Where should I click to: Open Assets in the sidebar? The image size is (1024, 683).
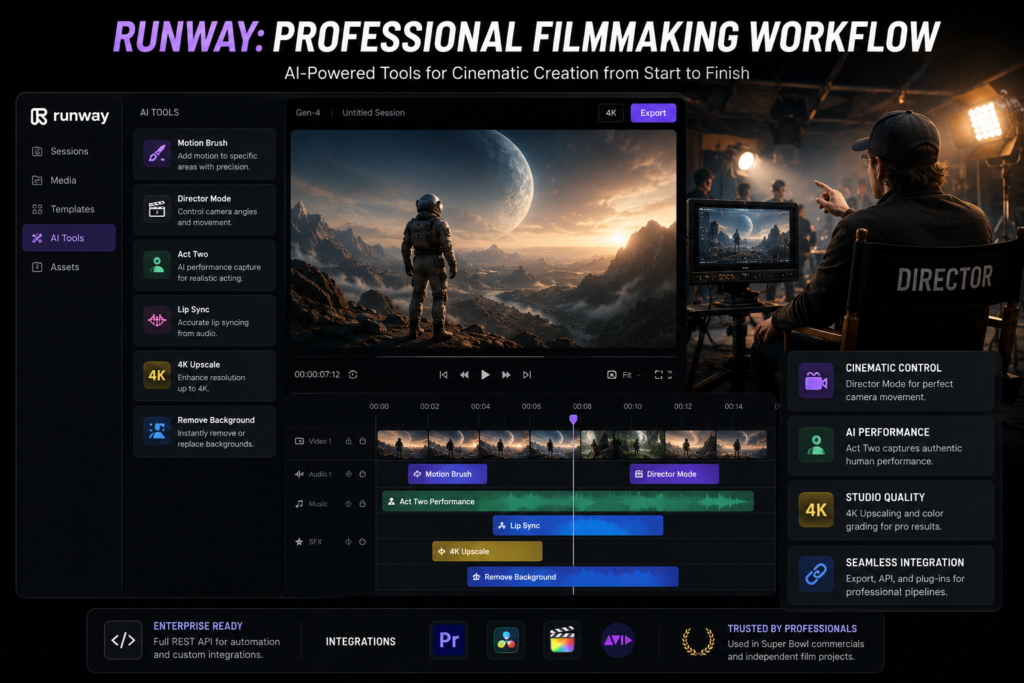tap(69, 267)
